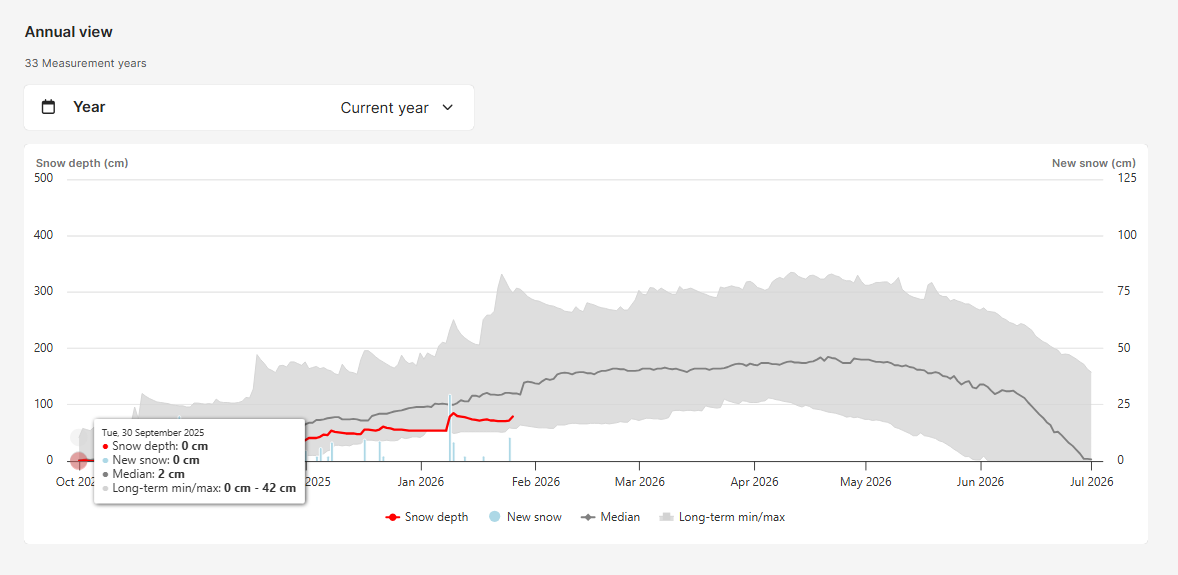The width and height of the screenshot is (1178, 575).
Task: Click the red bullet beside Snow depth in tooltip
Action: tap(105, 446)
